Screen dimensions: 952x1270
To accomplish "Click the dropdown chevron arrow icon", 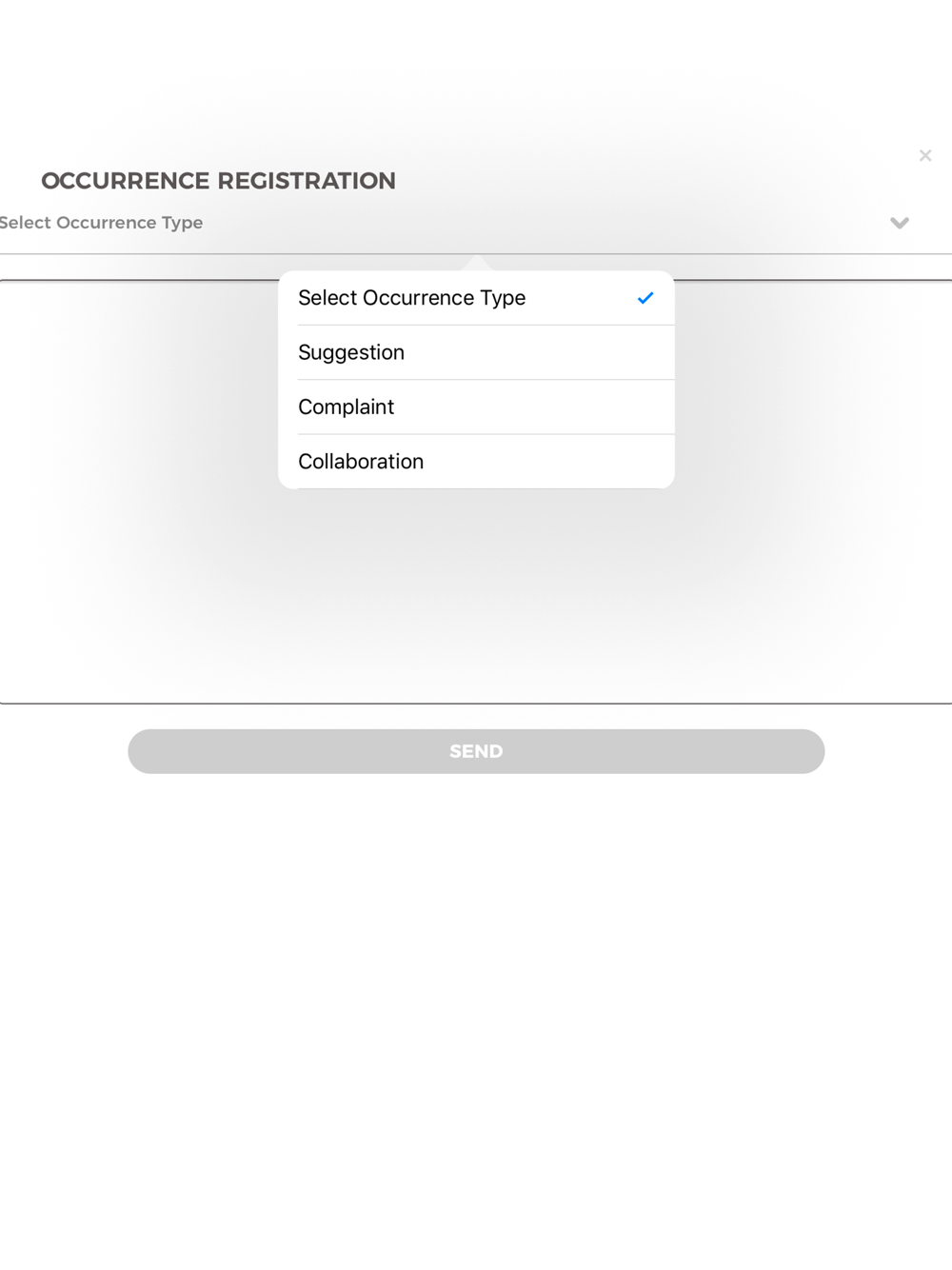I will click(899, 223).
